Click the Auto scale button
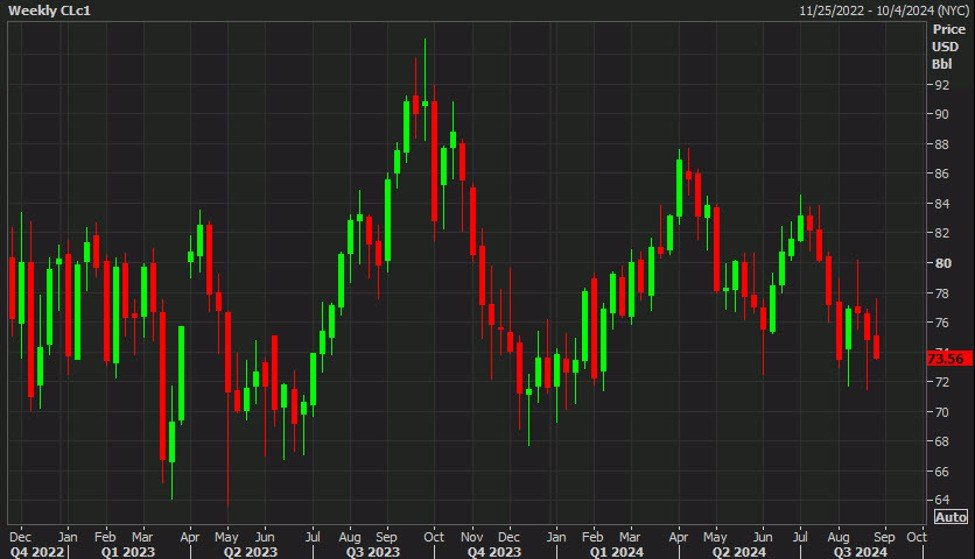 click(949, 517)
